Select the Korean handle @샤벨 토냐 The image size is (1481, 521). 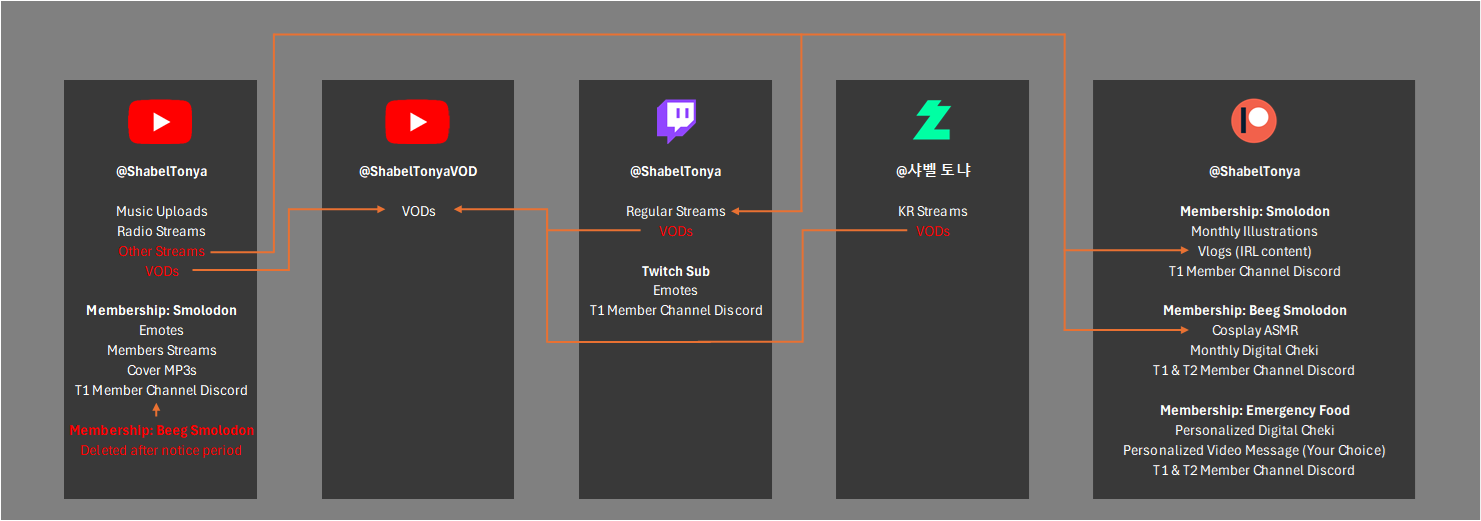point(933,171)
